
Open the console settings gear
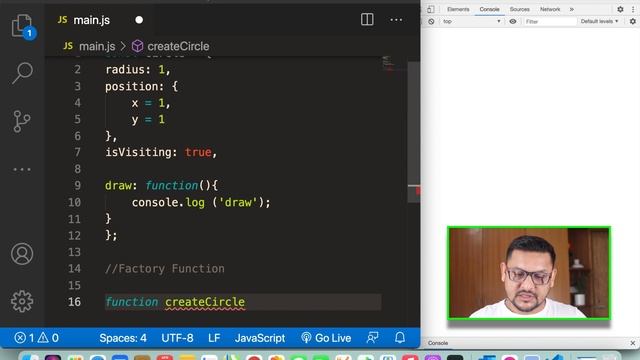pyautogui.click(x=633, y=21)
